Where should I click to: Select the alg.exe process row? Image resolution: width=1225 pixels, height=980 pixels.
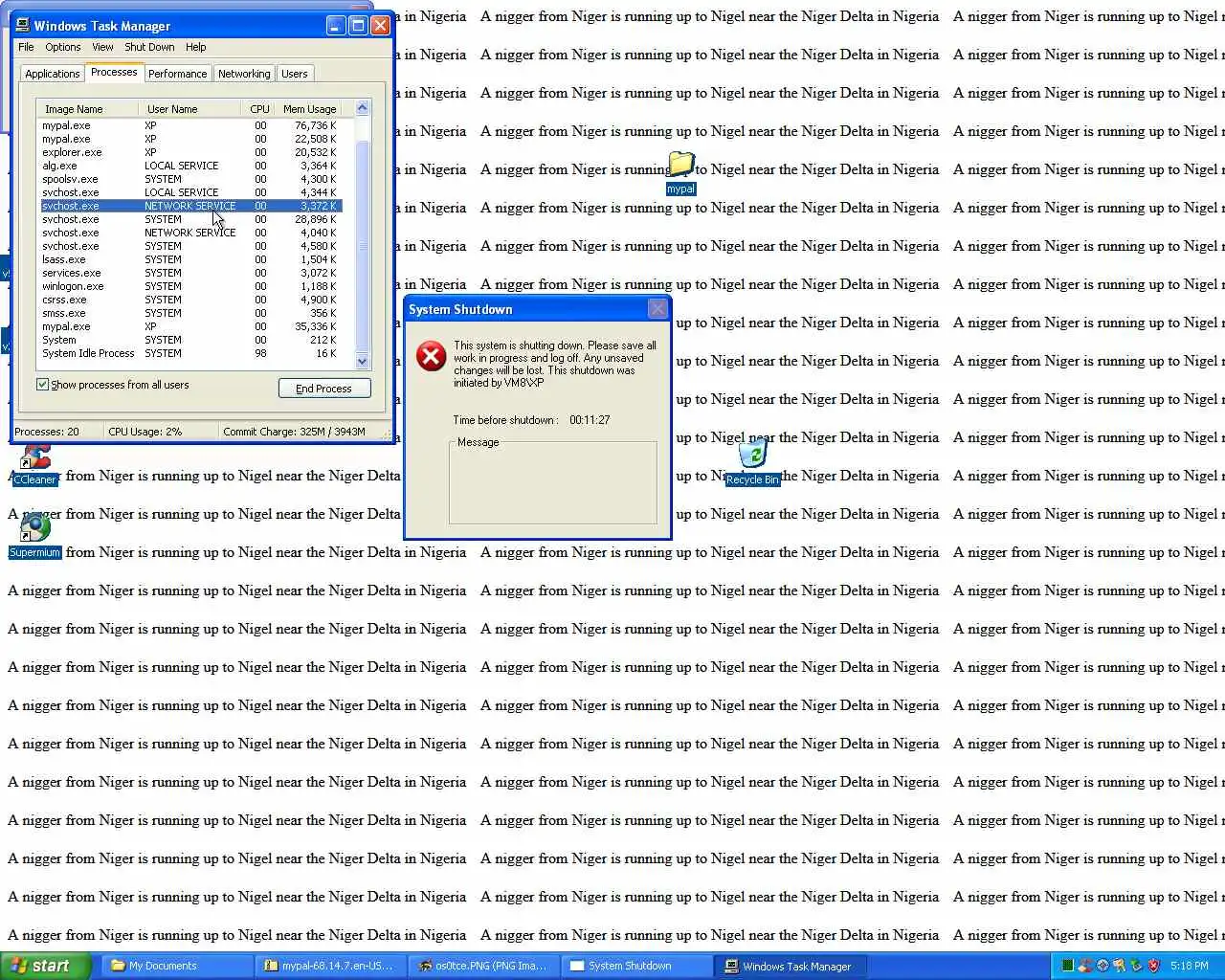[x=189, y=166]
